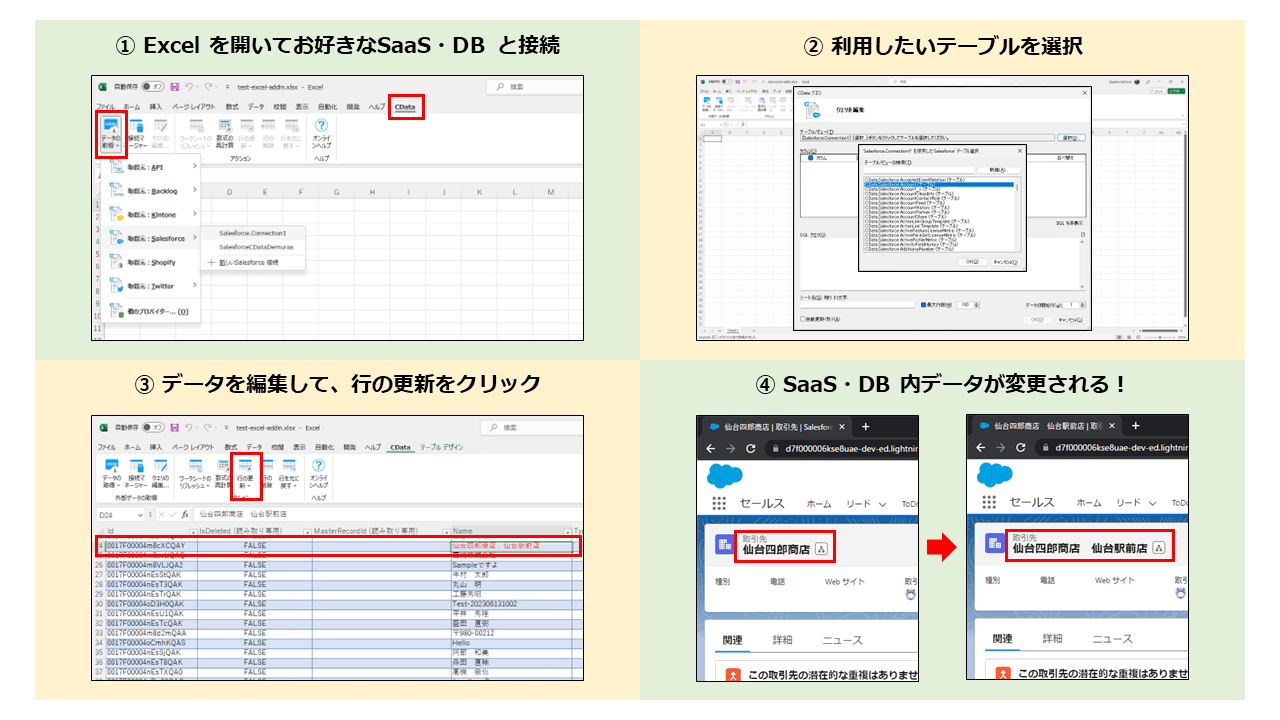This screenshot has height=720, width=1280.
Task: Open the ホーム tab in step 3 Excel
Action: (132, 447)
